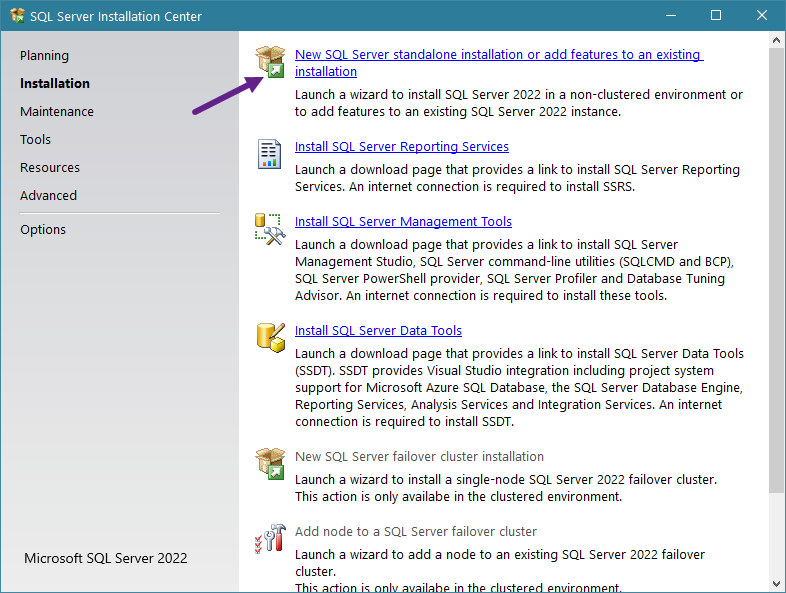Click text 'An internet connection is required to install SSRS'
This screenshot has height=593, width=786.
[x=491, y=186]
